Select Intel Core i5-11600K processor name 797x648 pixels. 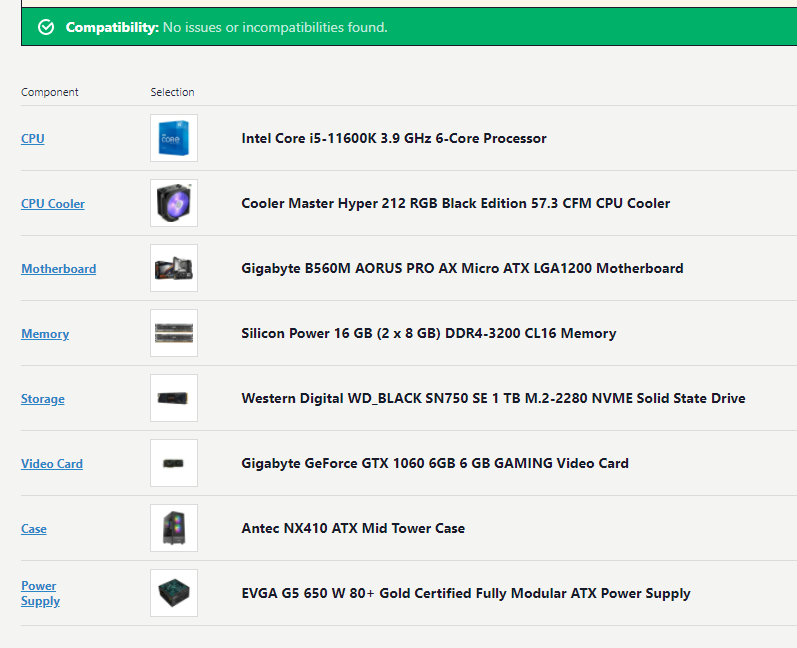coord(394,138)
